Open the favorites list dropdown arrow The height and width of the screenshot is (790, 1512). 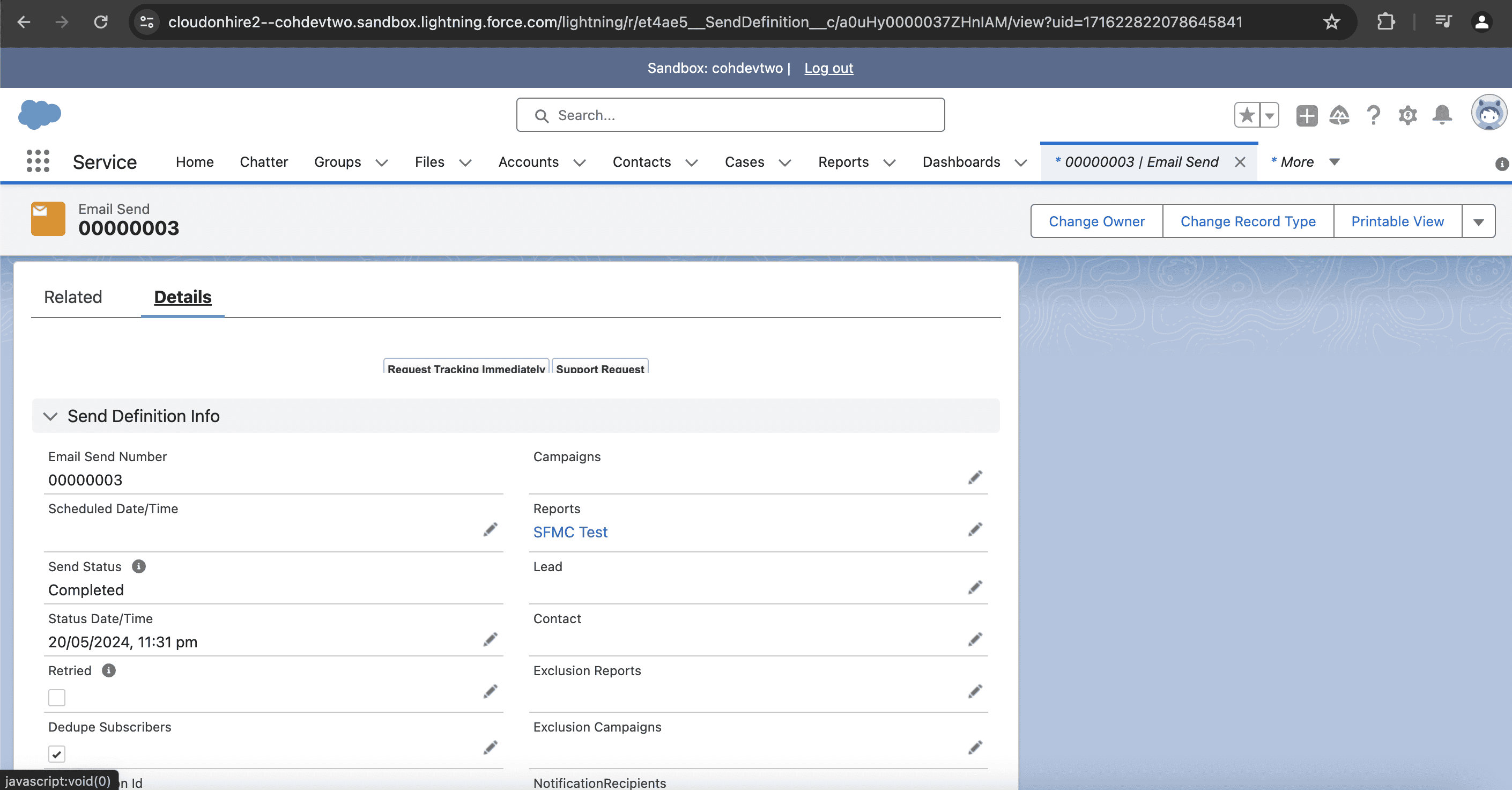1269,115
